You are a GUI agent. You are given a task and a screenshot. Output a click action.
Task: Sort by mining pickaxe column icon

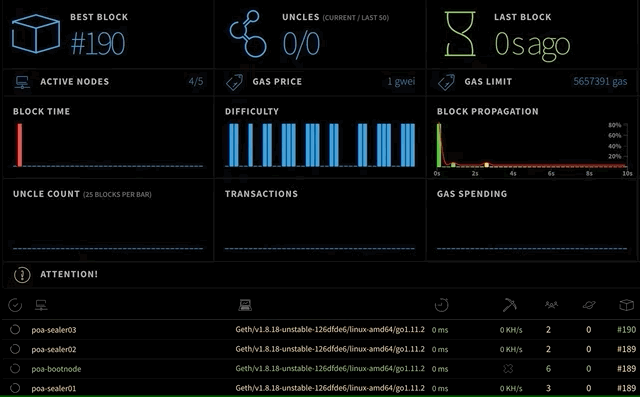[509, 305]
